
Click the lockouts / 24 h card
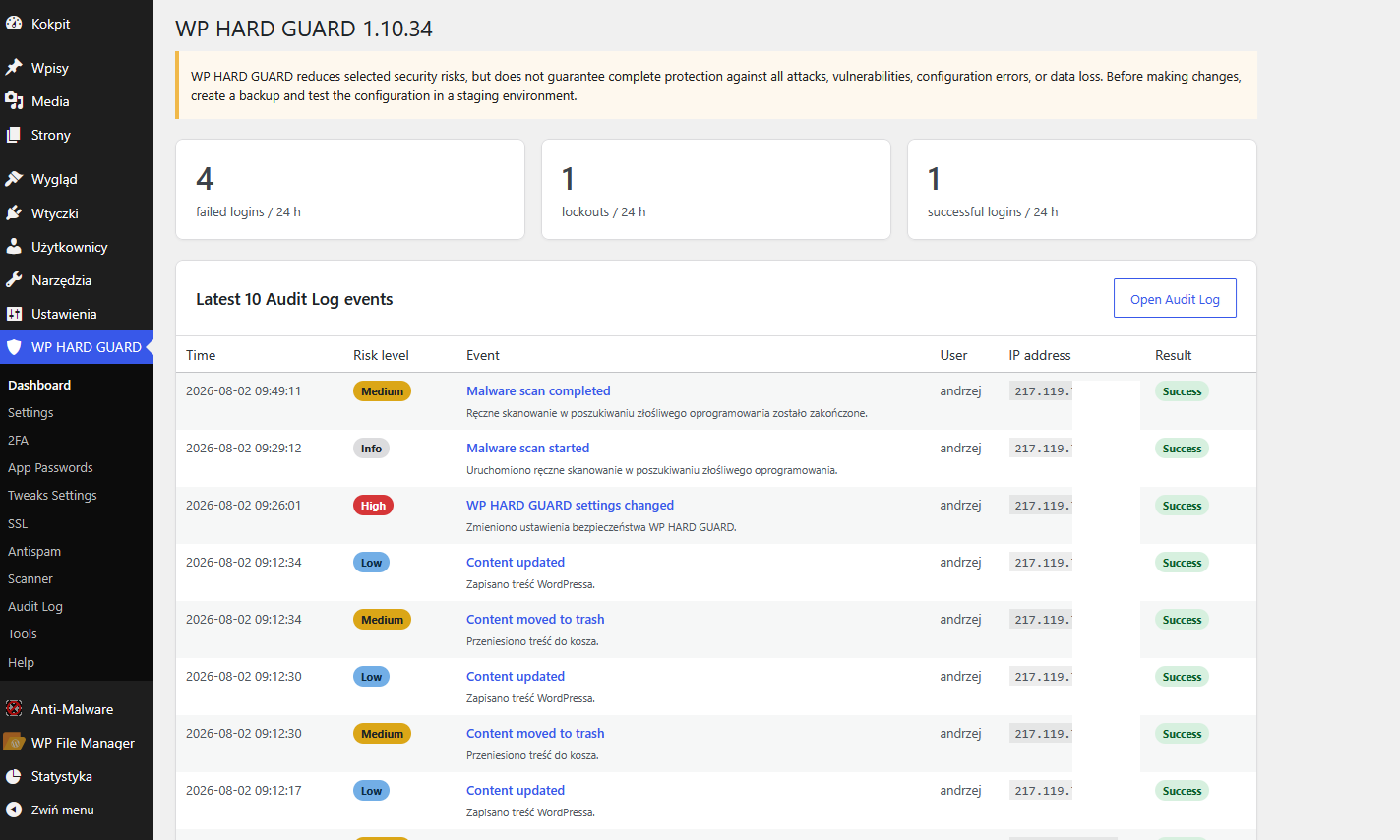point(716,189)
